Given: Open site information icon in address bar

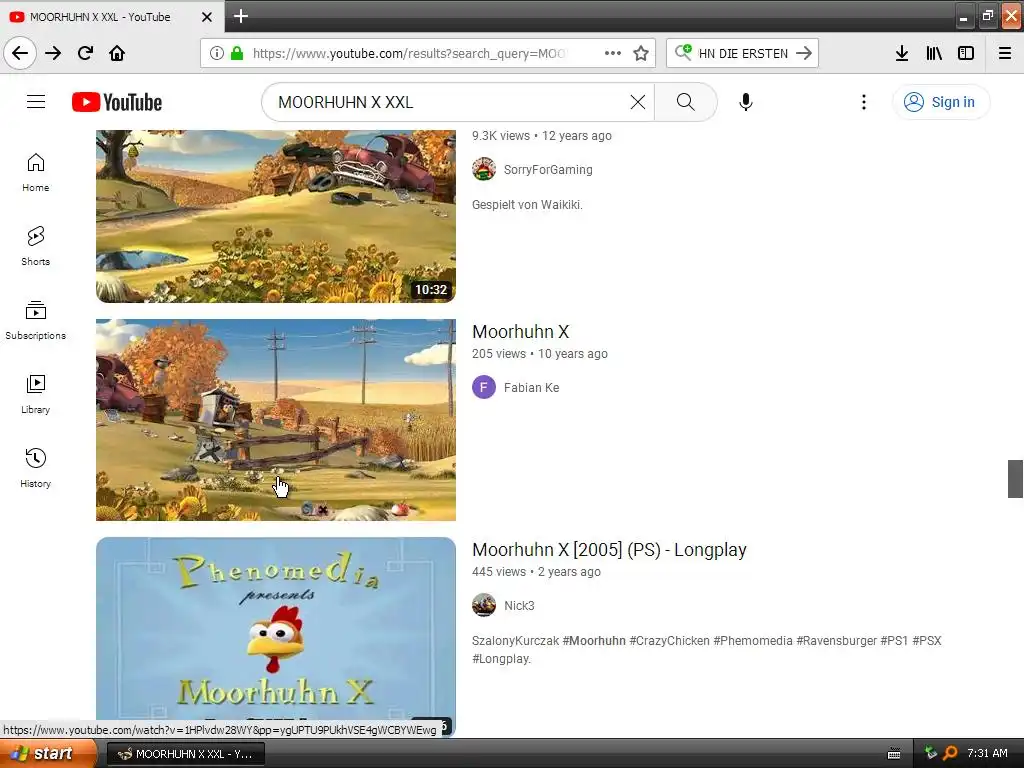Looking at the screenshot, I should tap(217, 53).
